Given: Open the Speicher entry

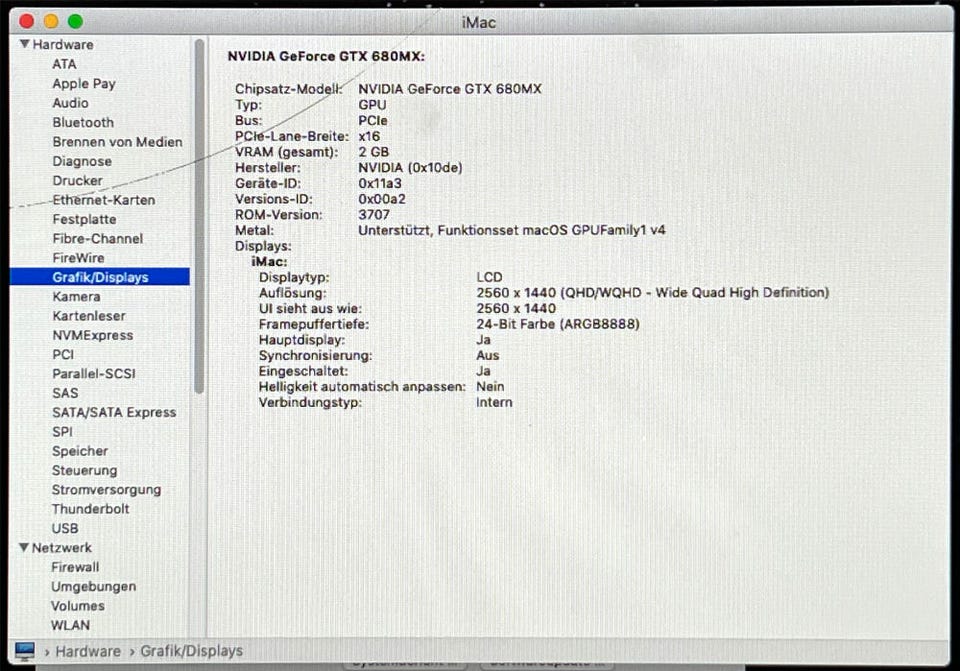Looking at the screenshot, I should [80, 451].
